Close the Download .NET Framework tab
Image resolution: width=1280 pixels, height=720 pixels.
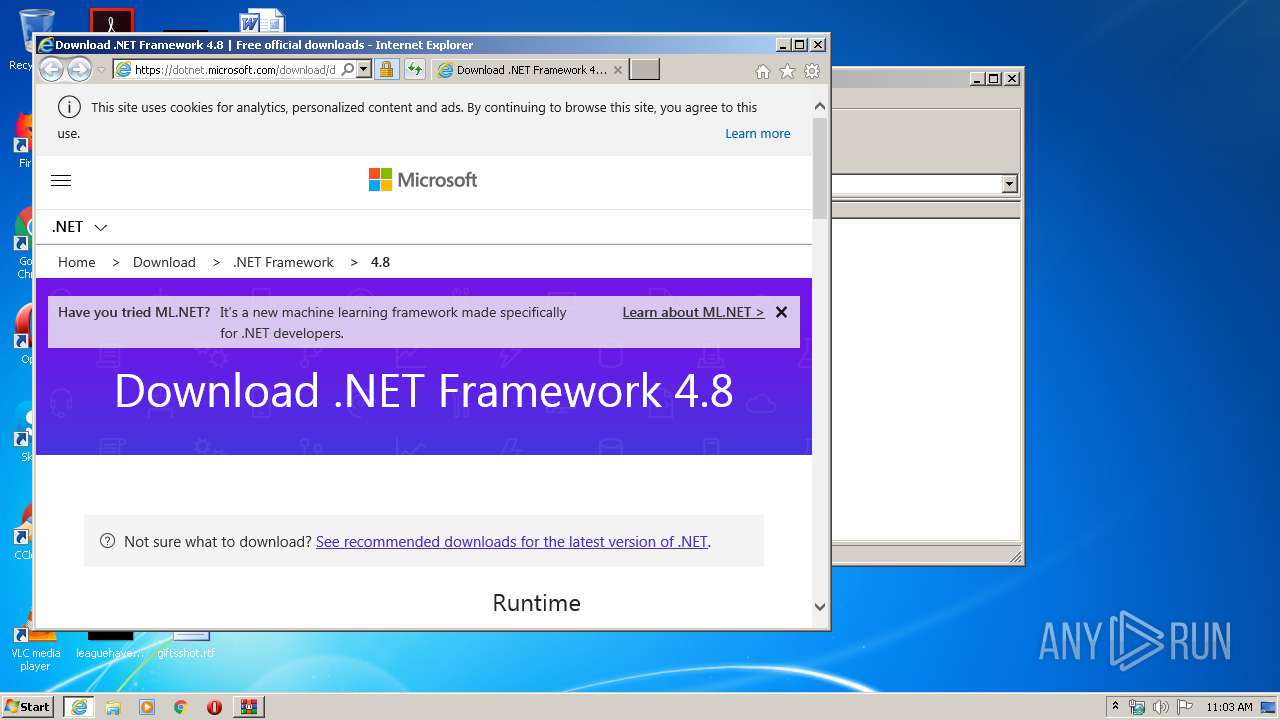coord(618,70)
